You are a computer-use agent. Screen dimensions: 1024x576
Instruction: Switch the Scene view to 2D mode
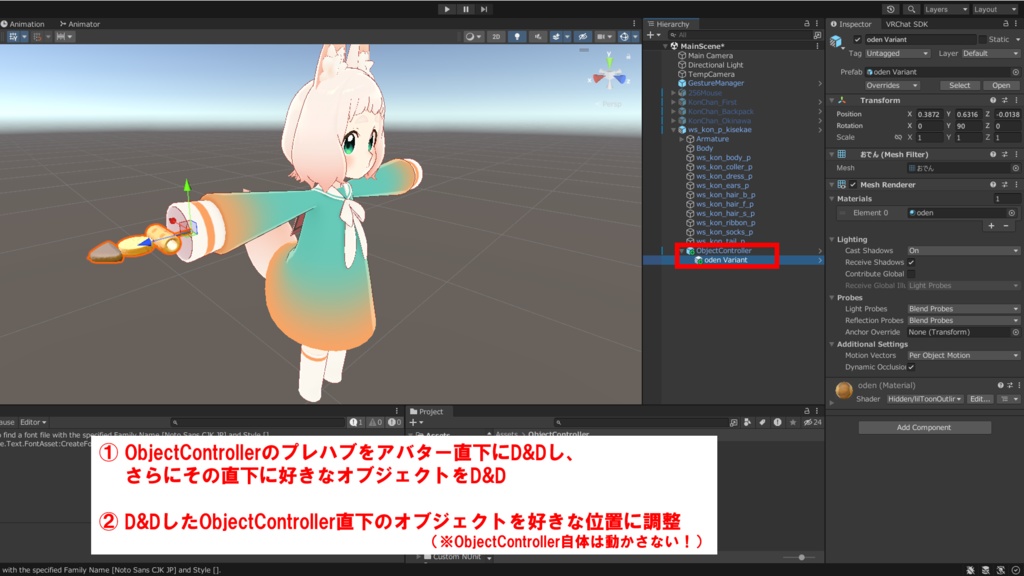coord(495,36)
